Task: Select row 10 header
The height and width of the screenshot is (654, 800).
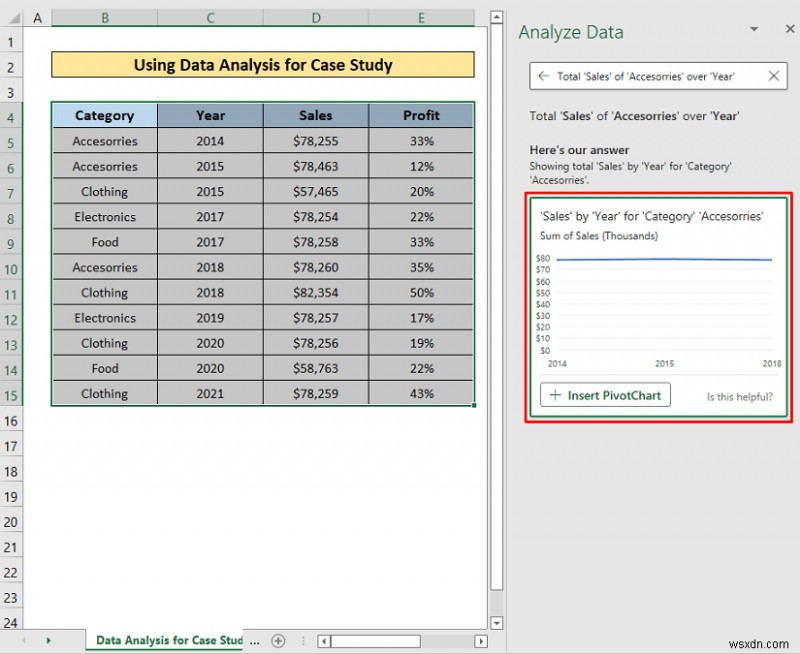Action: pos(11,268)
